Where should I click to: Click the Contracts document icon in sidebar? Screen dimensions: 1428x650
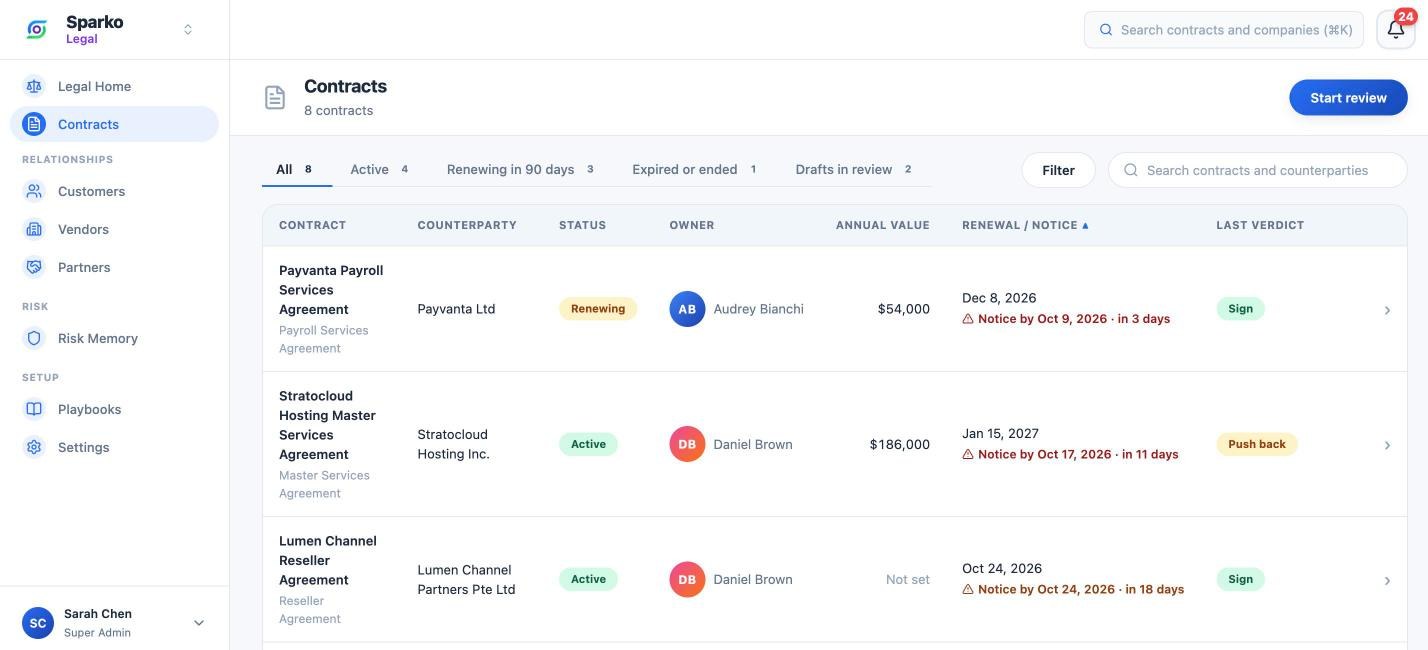[x=34, y=124]
